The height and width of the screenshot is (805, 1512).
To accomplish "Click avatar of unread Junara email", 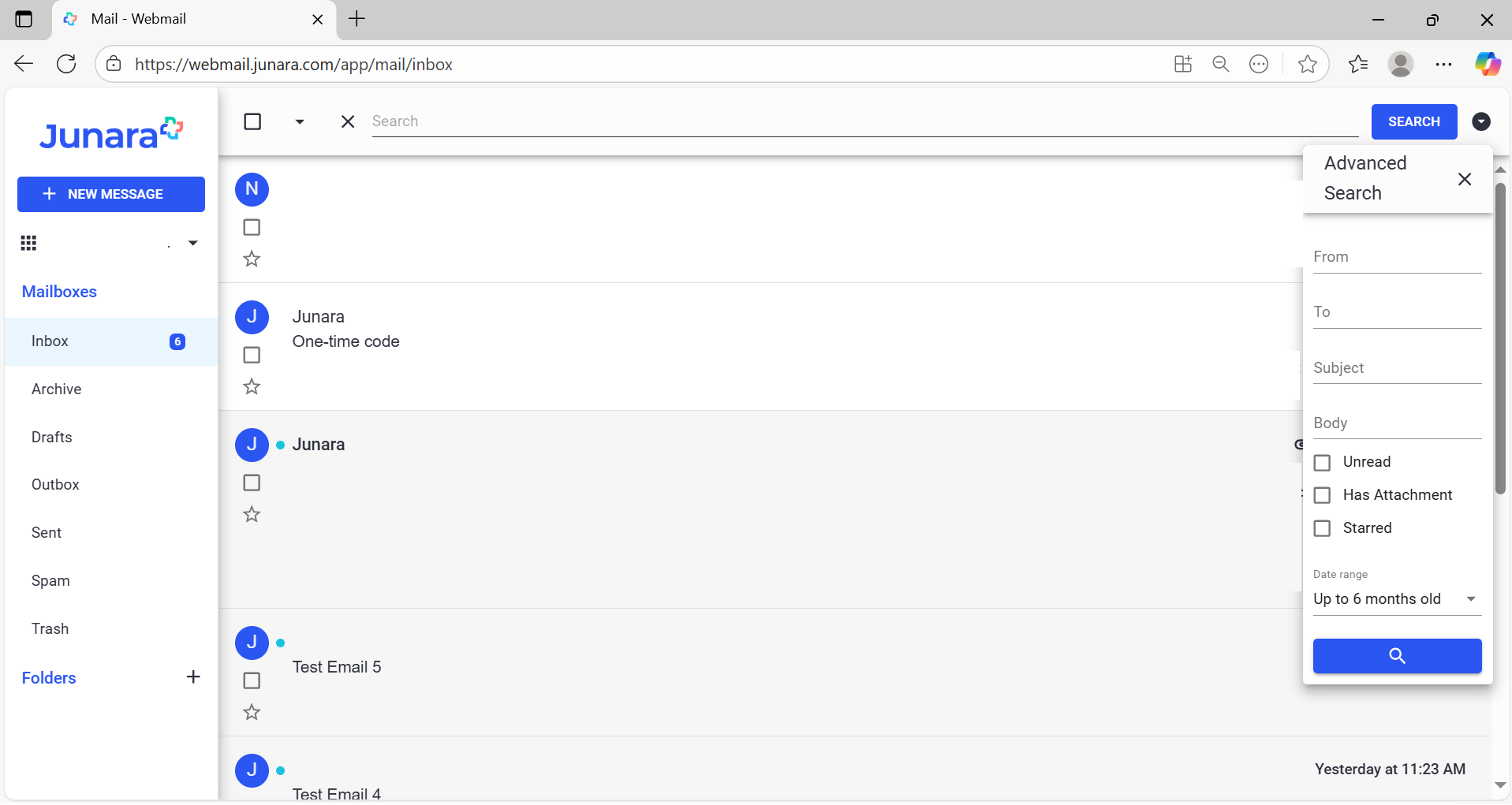I will point(252,445).
